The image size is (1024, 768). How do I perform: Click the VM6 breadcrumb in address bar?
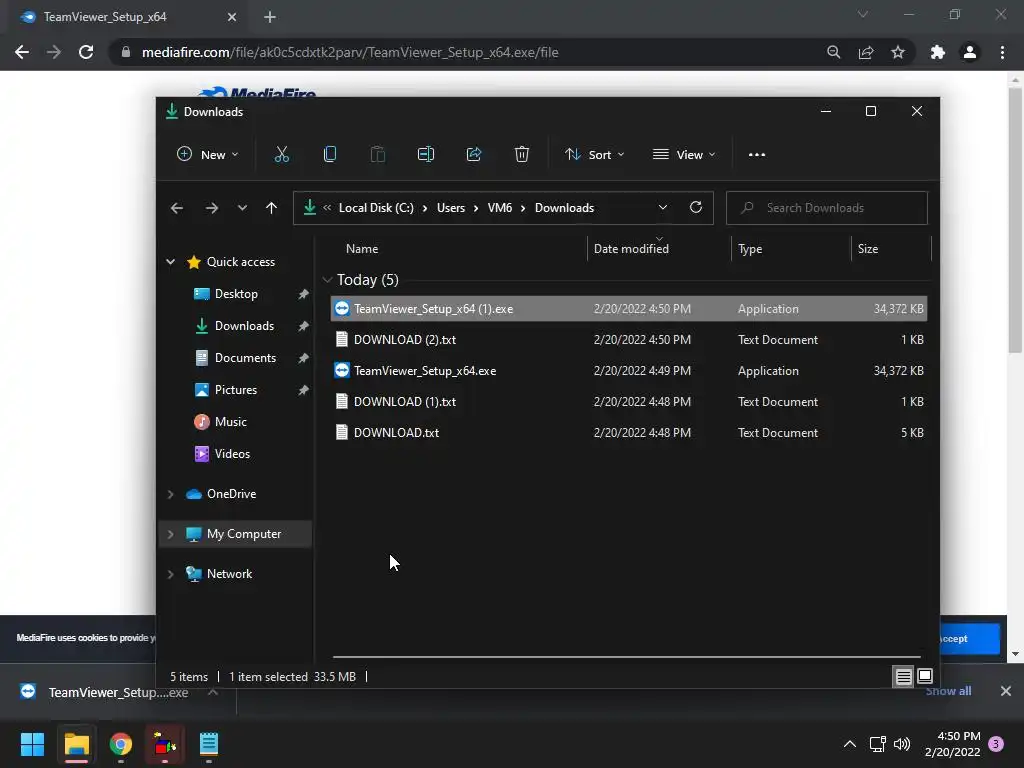pos(500,208)
